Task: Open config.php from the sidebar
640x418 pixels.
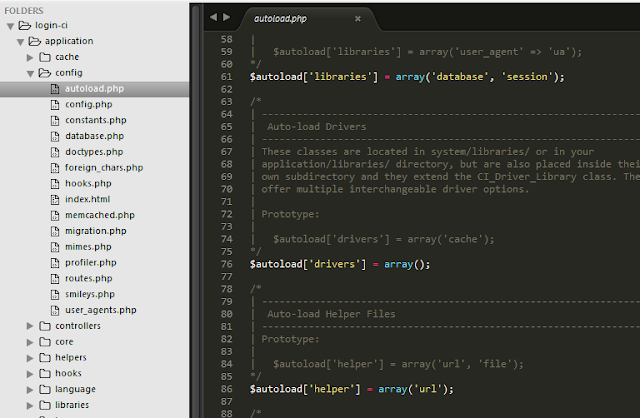Action: 89,104
